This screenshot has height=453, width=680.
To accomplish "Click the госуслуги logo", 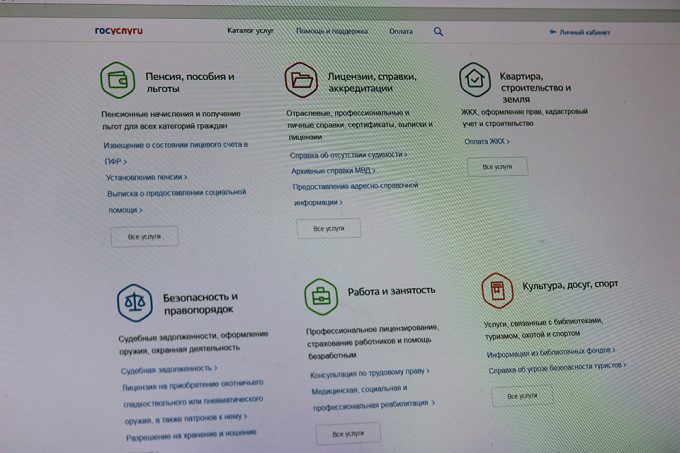I will pos(118,31).
